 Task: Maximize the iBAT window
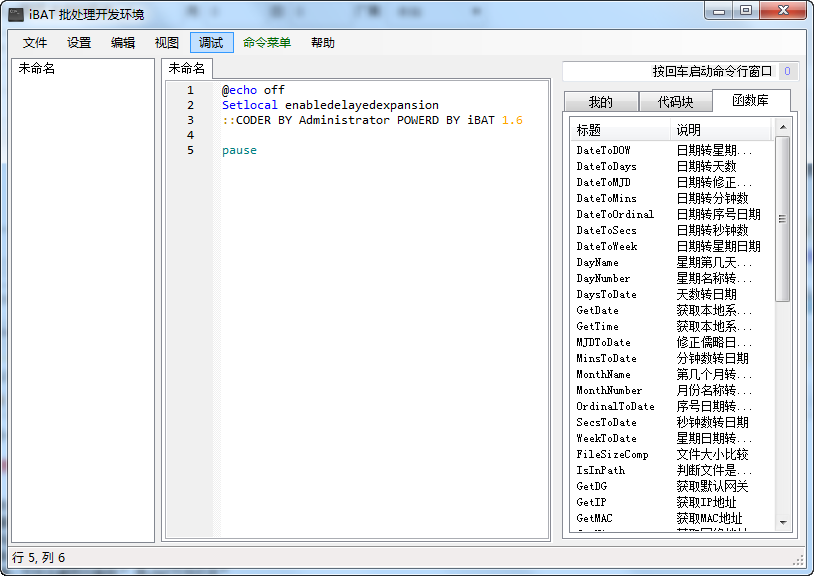[x=746, y=10]
